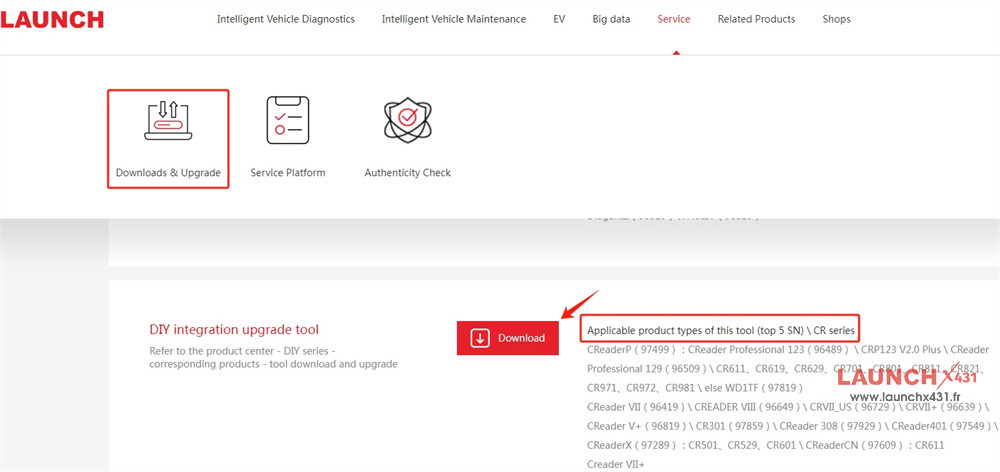Viewport: 1000px width, 472px height.
Task: Click the CReader V+ (96819) text
Action: click(636, 426)
